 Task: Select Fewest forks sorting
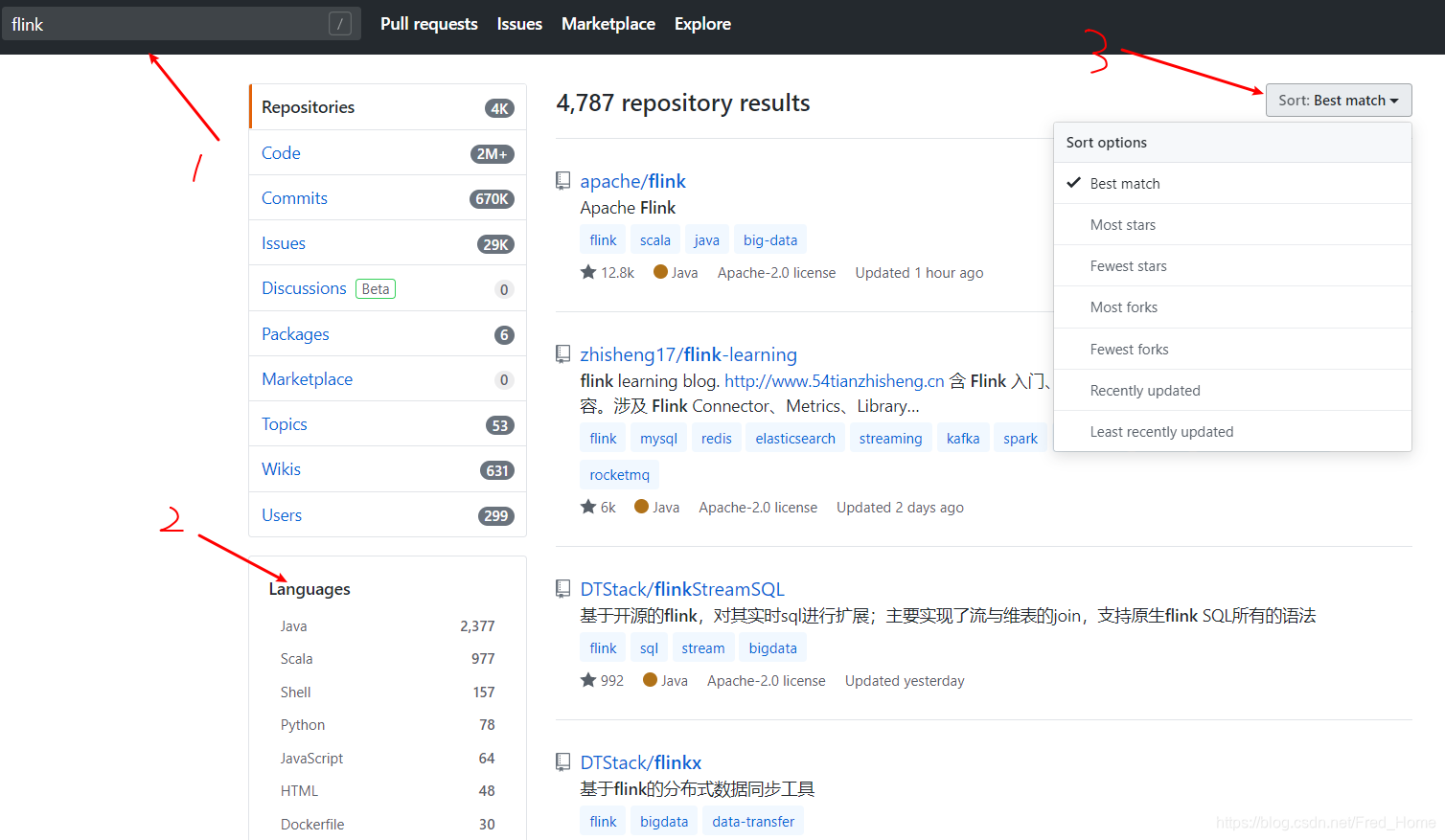tap(1130, 349)
